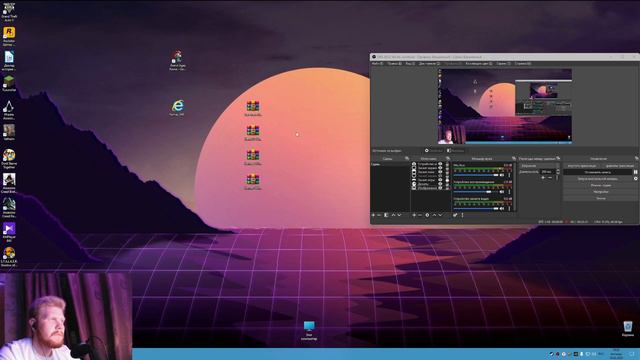Open video capture device channel three-dot menu
This screenshot has width=640, height=360.
pos(509,209)
